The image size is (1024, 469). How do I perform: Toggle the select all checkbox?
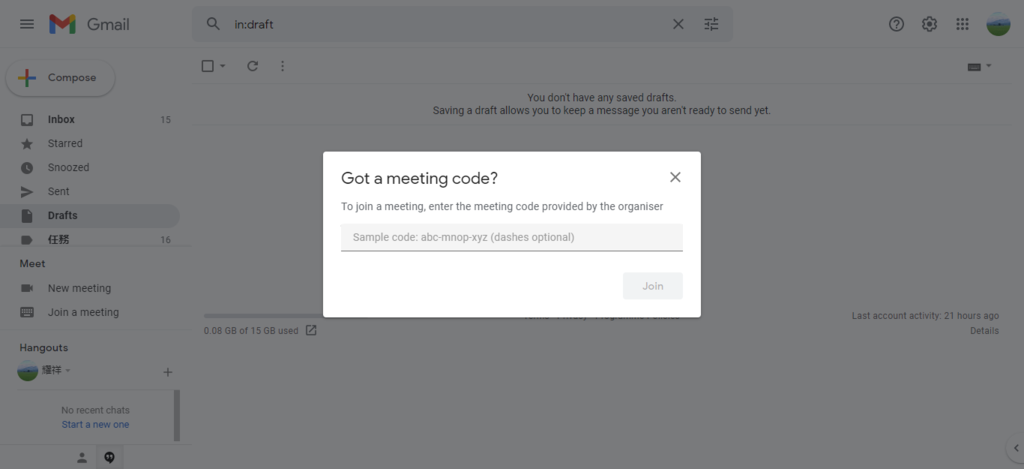pos(208,66)
